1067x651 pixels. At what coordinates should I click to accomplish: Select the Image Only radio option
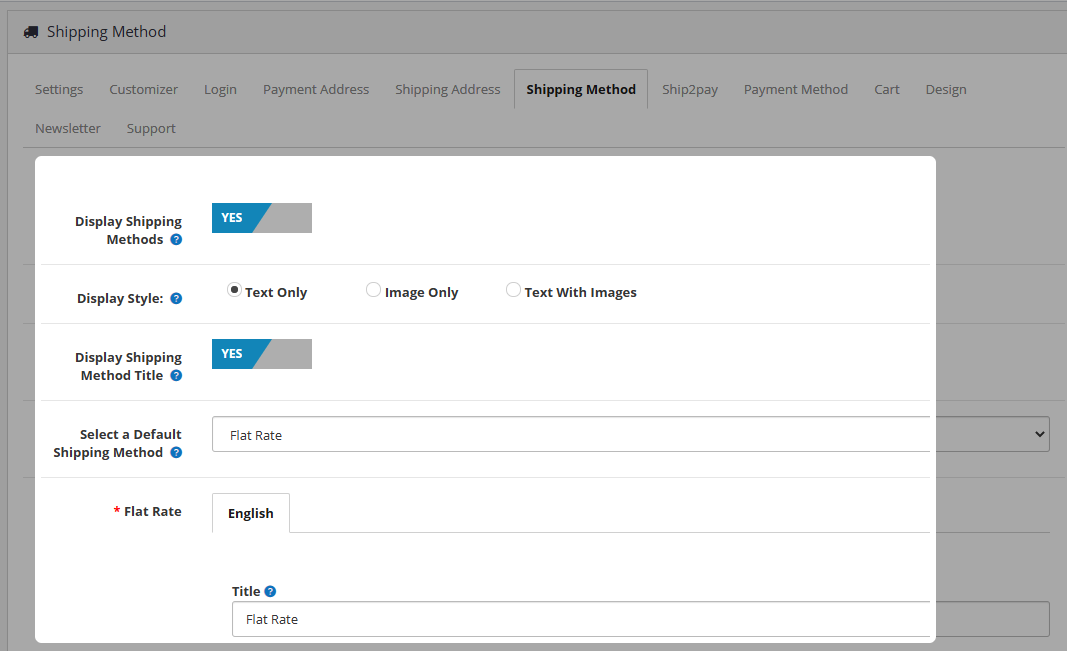tap(373, 291)
